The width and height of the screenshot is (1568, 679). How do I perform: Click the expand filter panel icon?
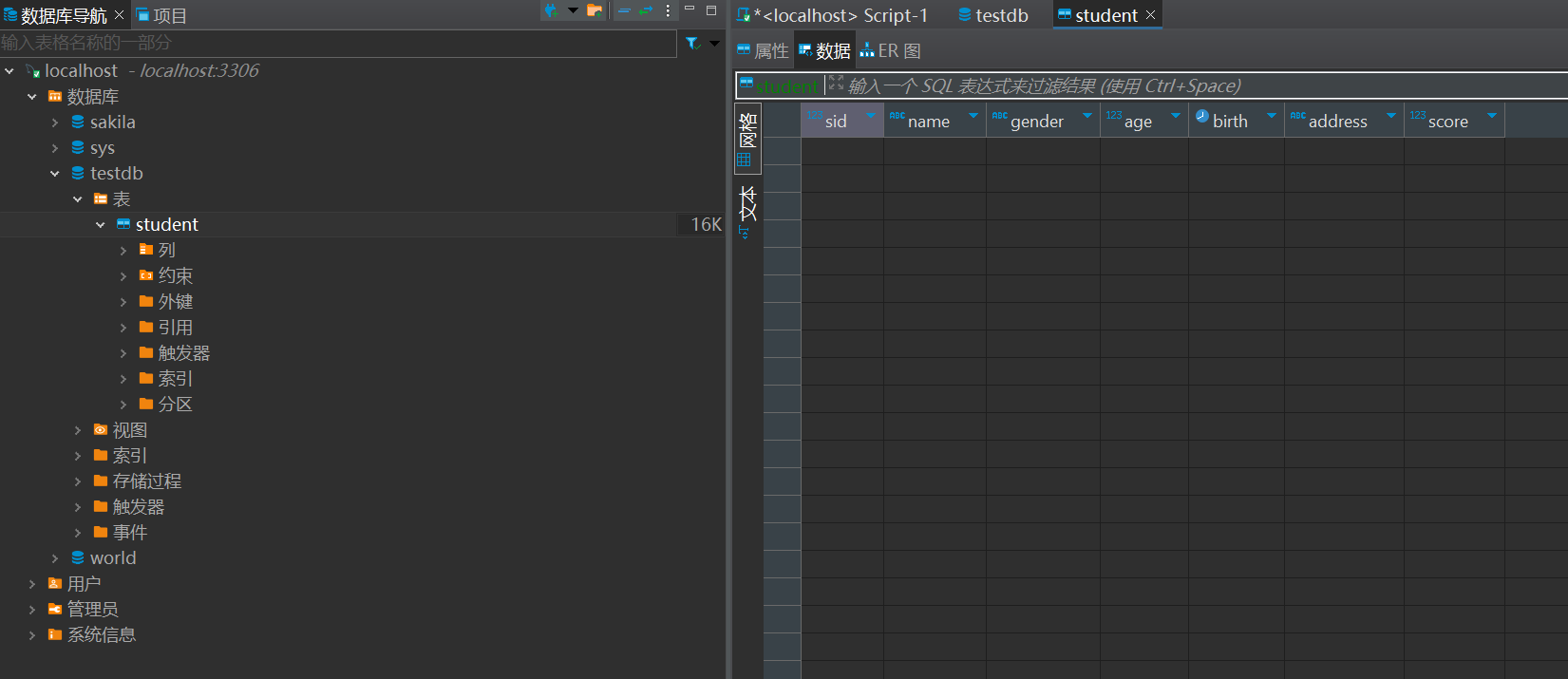tap(836, 84)
